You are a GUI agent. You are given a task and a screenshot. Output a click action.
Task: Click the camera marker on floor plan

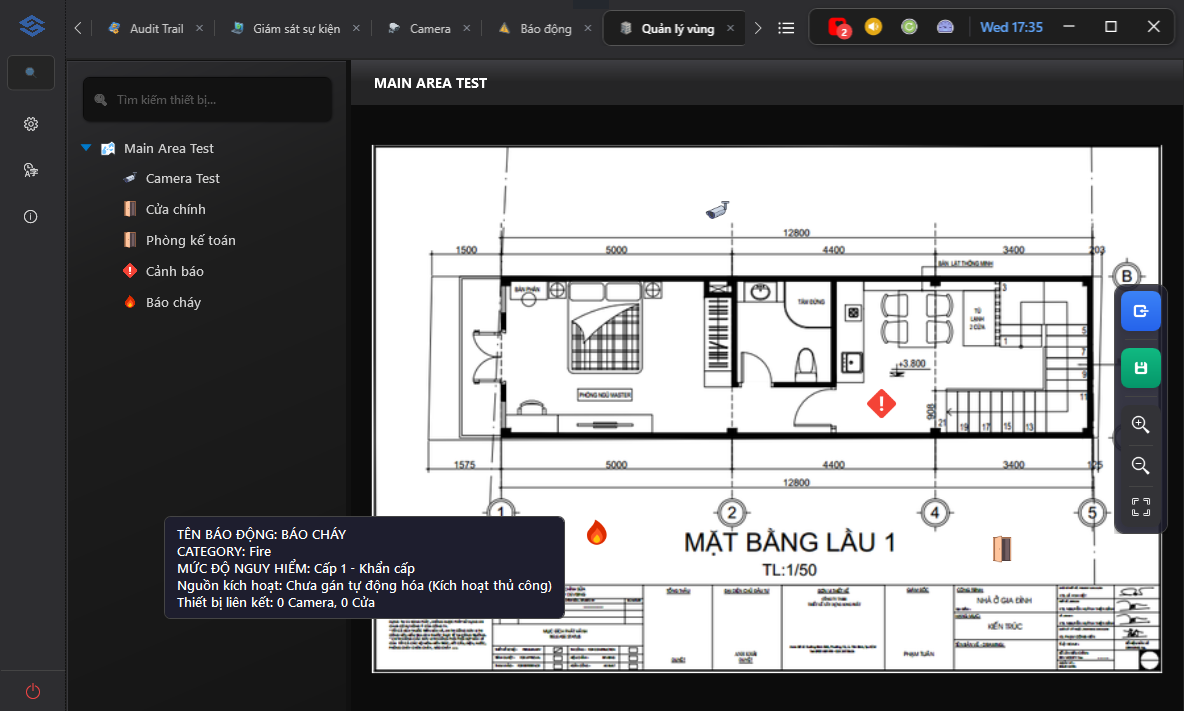pos(717,210)
